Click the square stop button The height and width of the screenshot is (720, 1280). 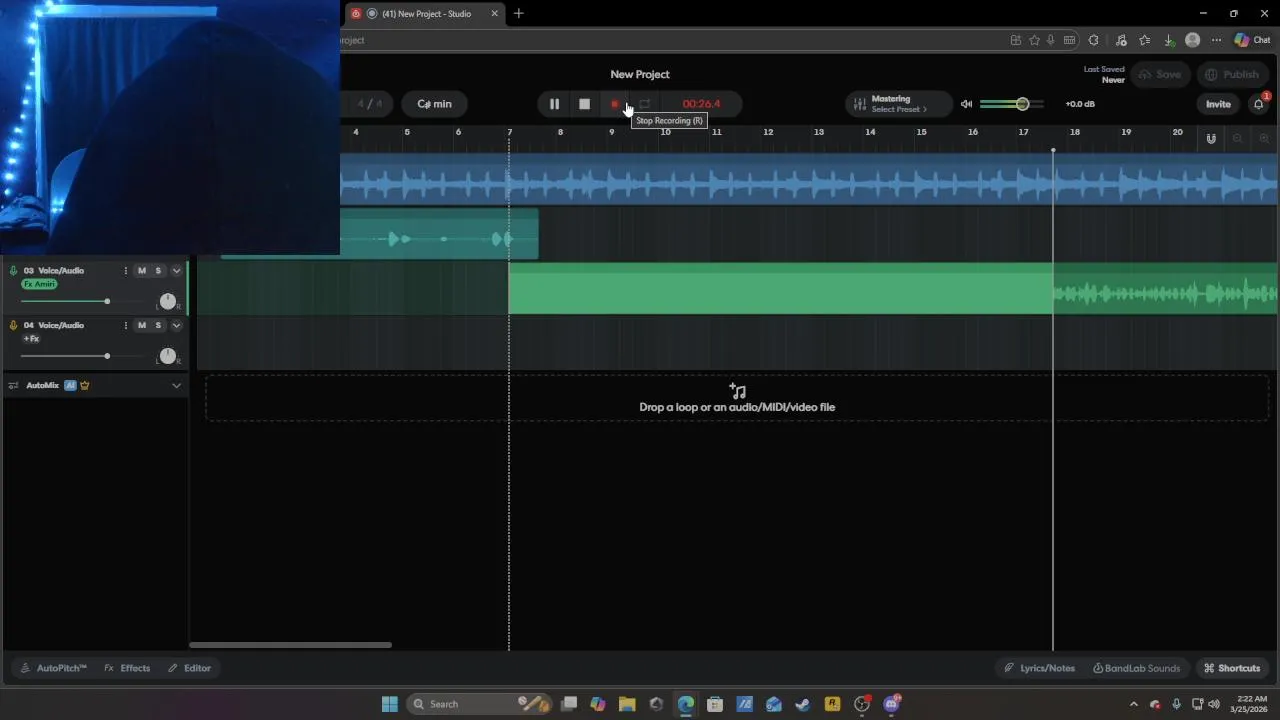(585, 104)
